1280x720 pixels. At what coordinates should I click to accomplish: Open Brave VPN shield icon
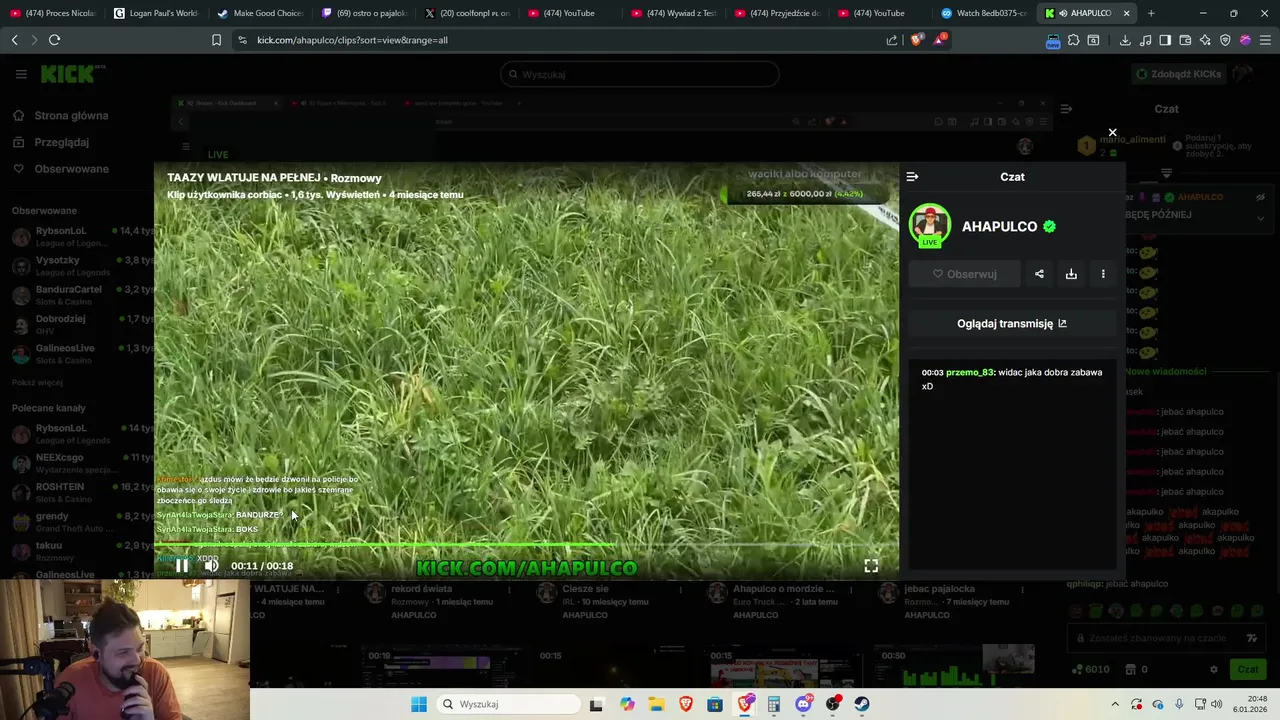(1225, 40)
